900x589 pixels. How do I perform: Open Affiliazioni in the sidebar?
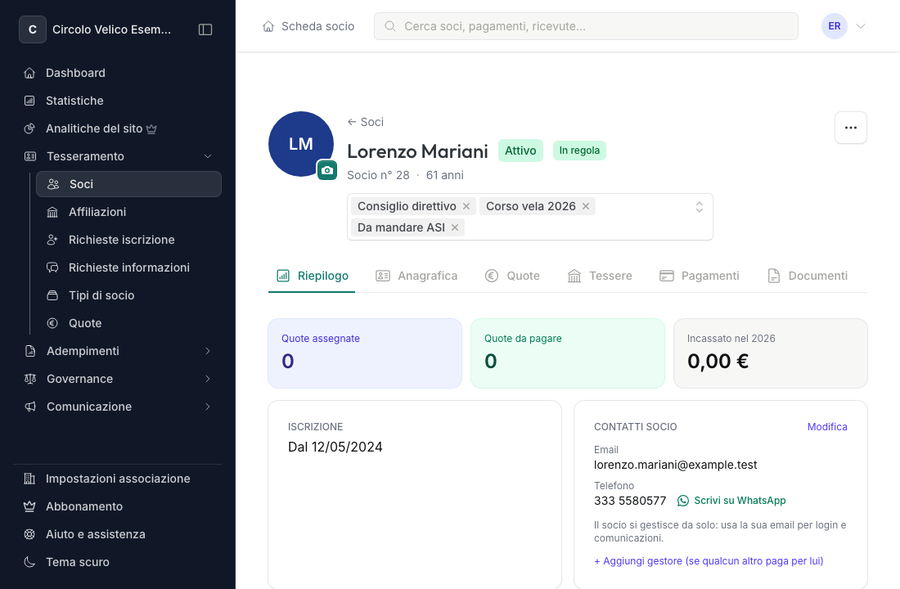pyautogui.click(x=129, y=212)
